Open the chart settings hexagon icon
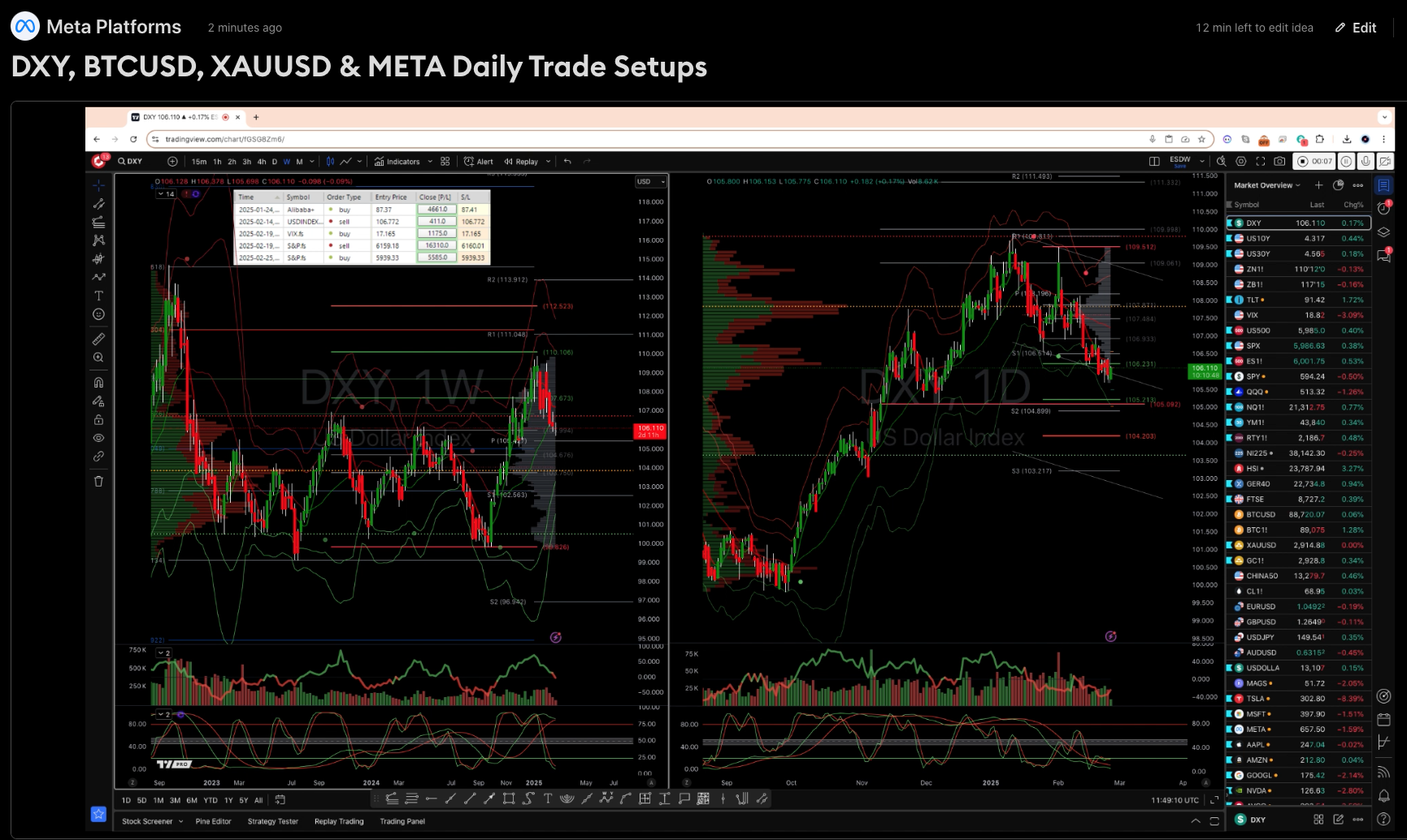Image resolution: width=1407 pixels, height=840 pixels. (1240, 162)
